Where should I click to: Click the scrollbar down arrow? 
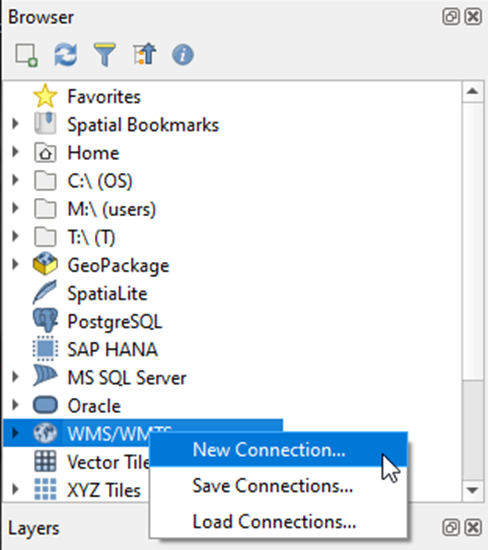click(x=473, y=490)
